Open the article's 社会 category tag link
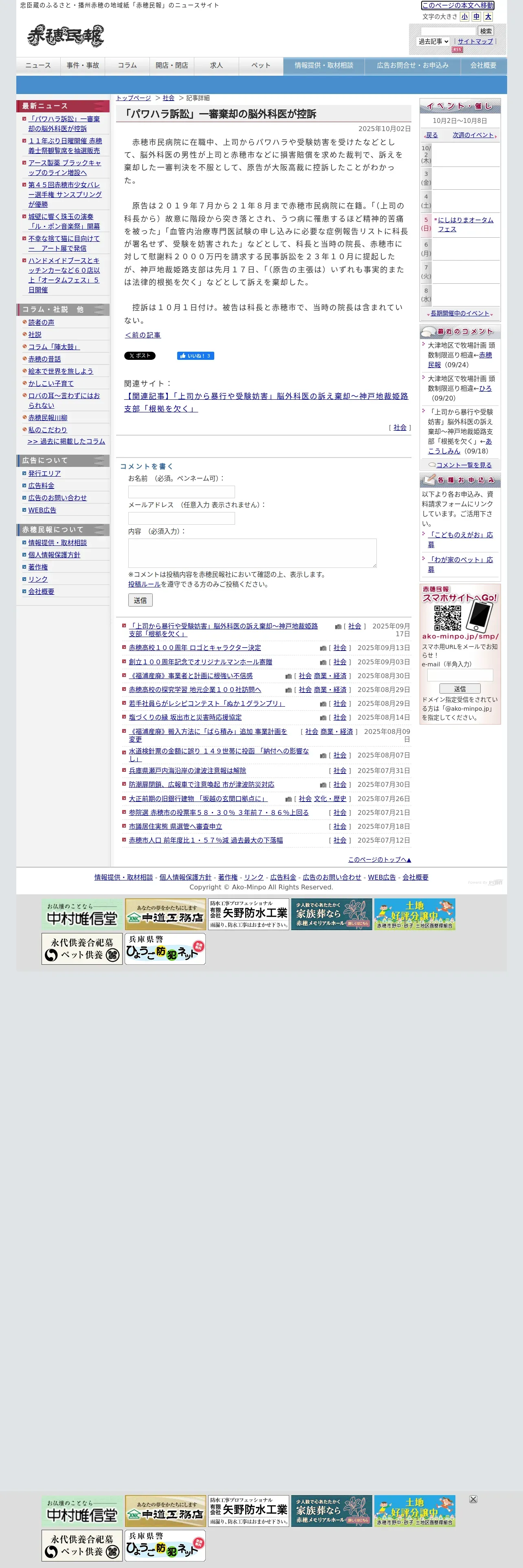This screenshot has height=1568, width=523. coord(400,428)
